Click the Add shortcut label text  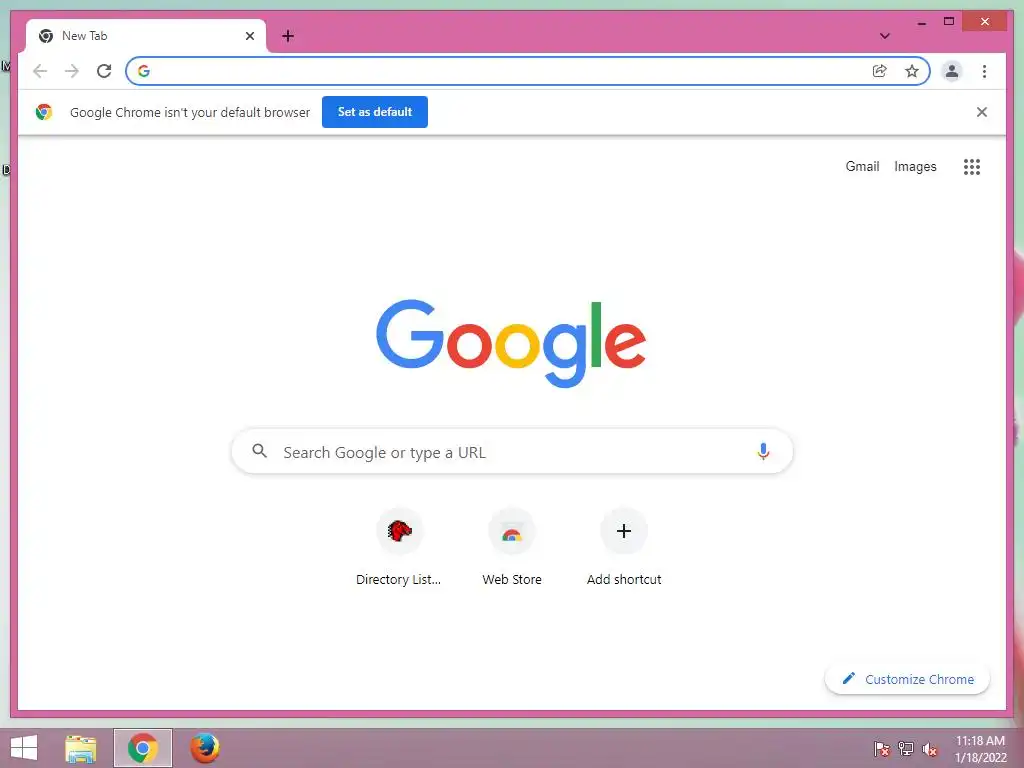(624, 579)
